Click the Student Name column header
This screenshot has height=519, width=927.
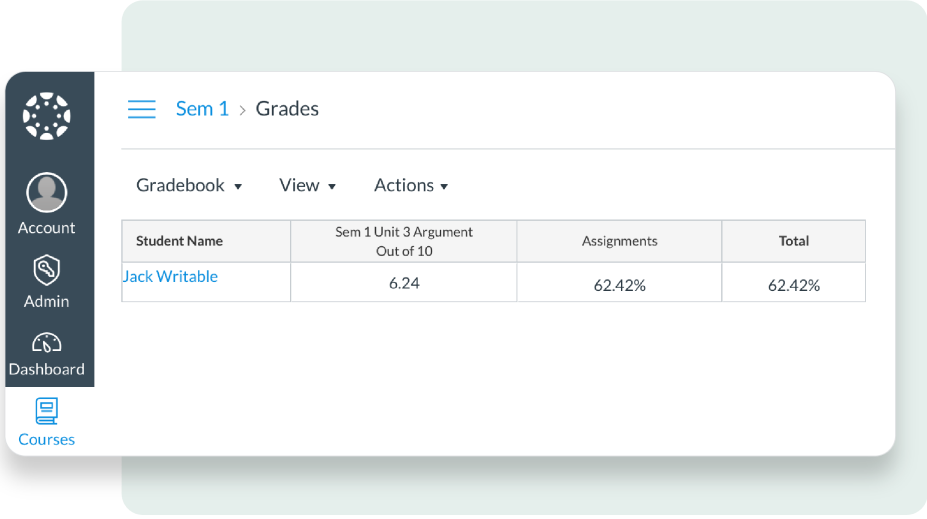click(x=206, y=241)
